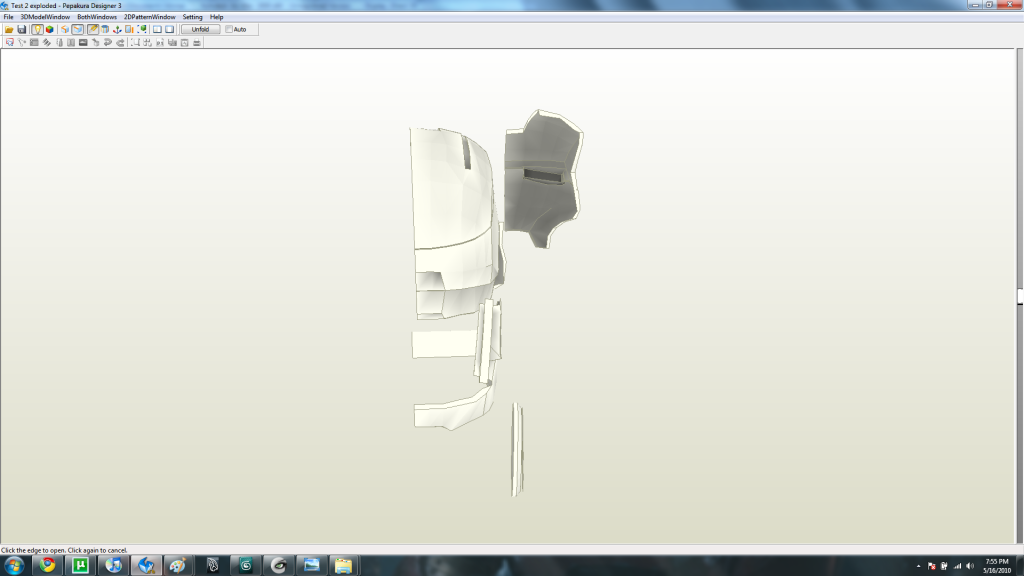Click the vertical scrollbar at the right edge
The width and height of the screenshot is (1024, 576).
point(1019,296)
